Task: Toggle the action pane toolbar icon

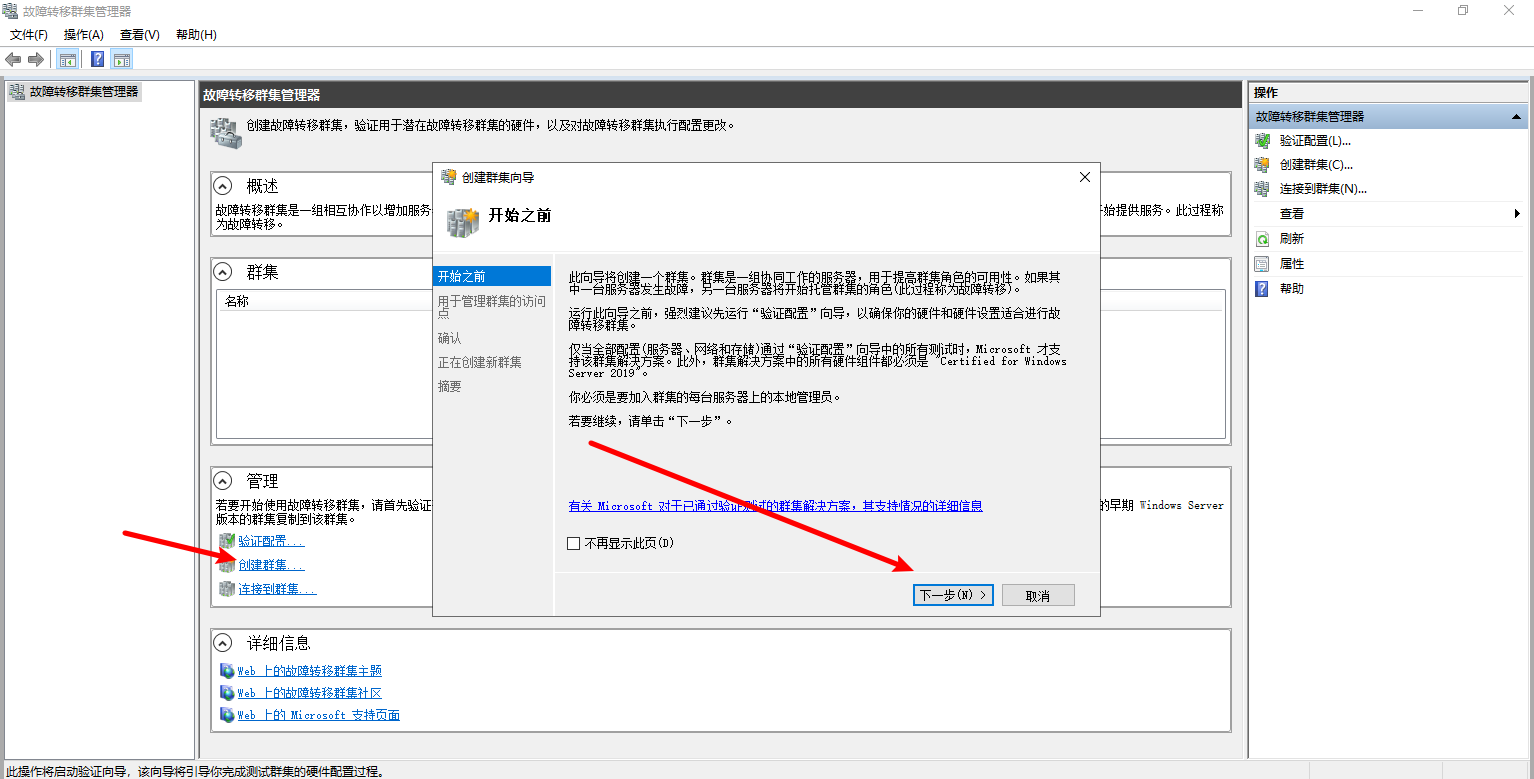Action: (x=122, y=60)
